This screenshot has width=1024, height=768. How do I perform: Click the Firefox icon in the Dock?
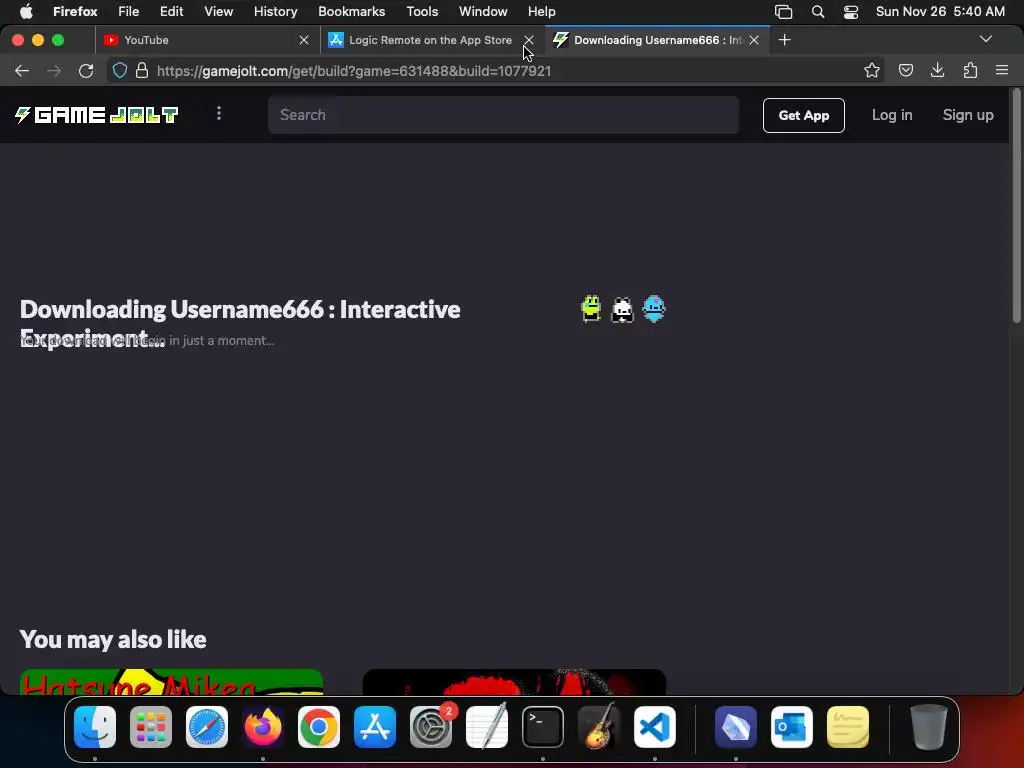[x=263, y=727]
